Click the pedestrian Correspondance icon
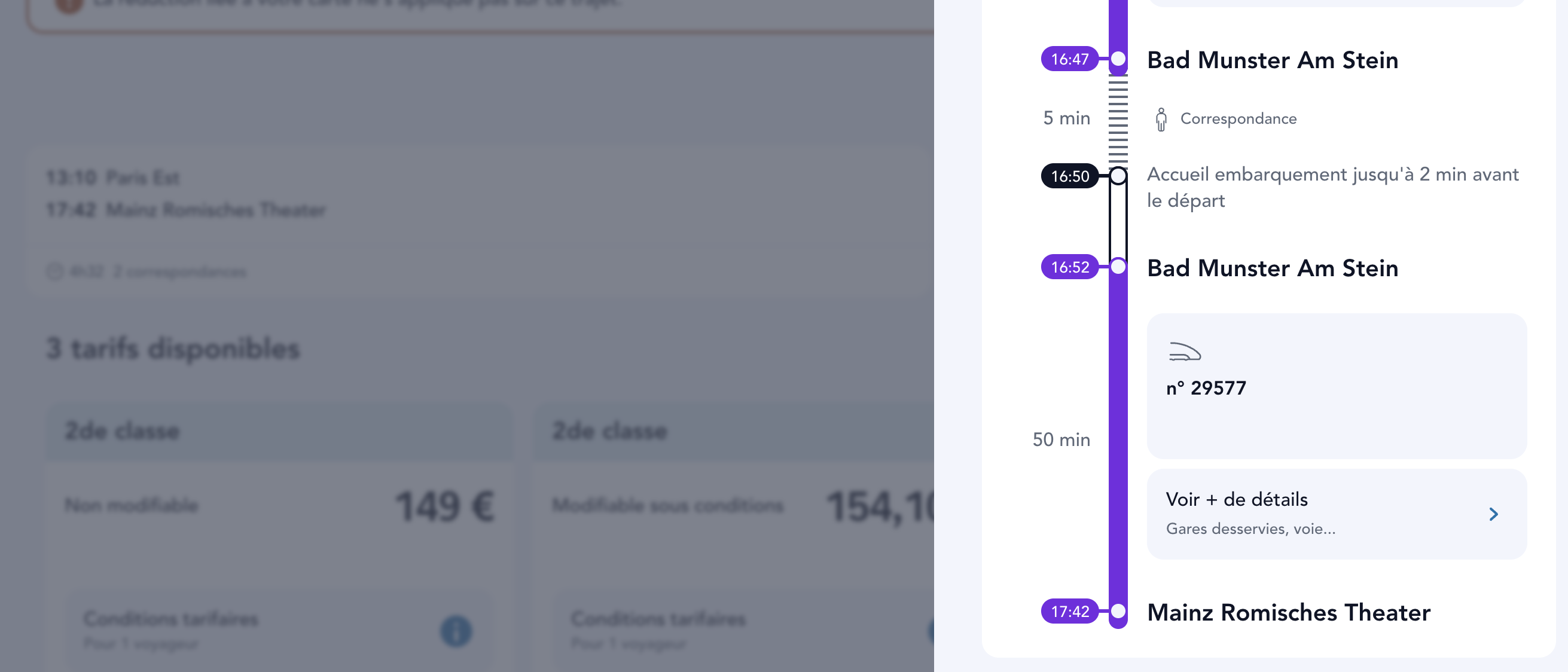1568x672 pixels. (x=1161, y=120)
